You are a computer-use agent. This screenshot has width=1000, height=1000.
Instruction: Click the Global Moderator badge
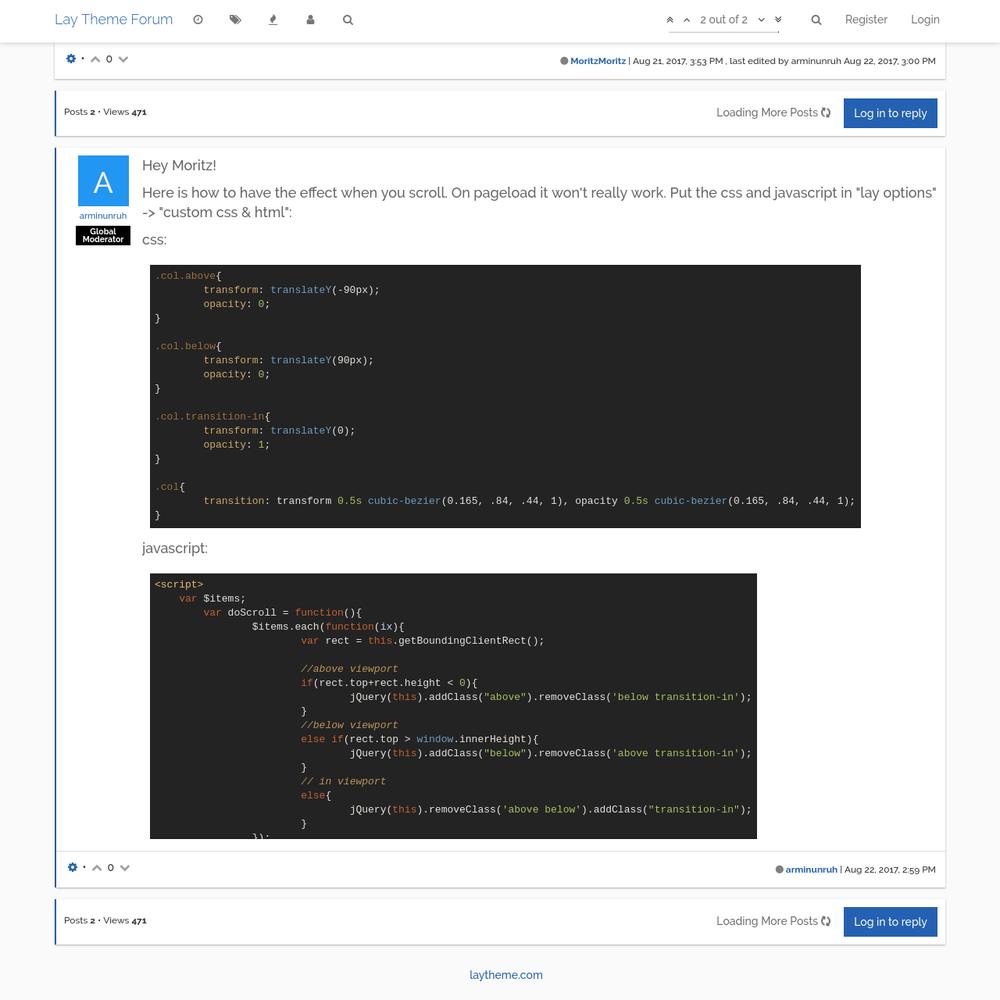tap(103, 235)
